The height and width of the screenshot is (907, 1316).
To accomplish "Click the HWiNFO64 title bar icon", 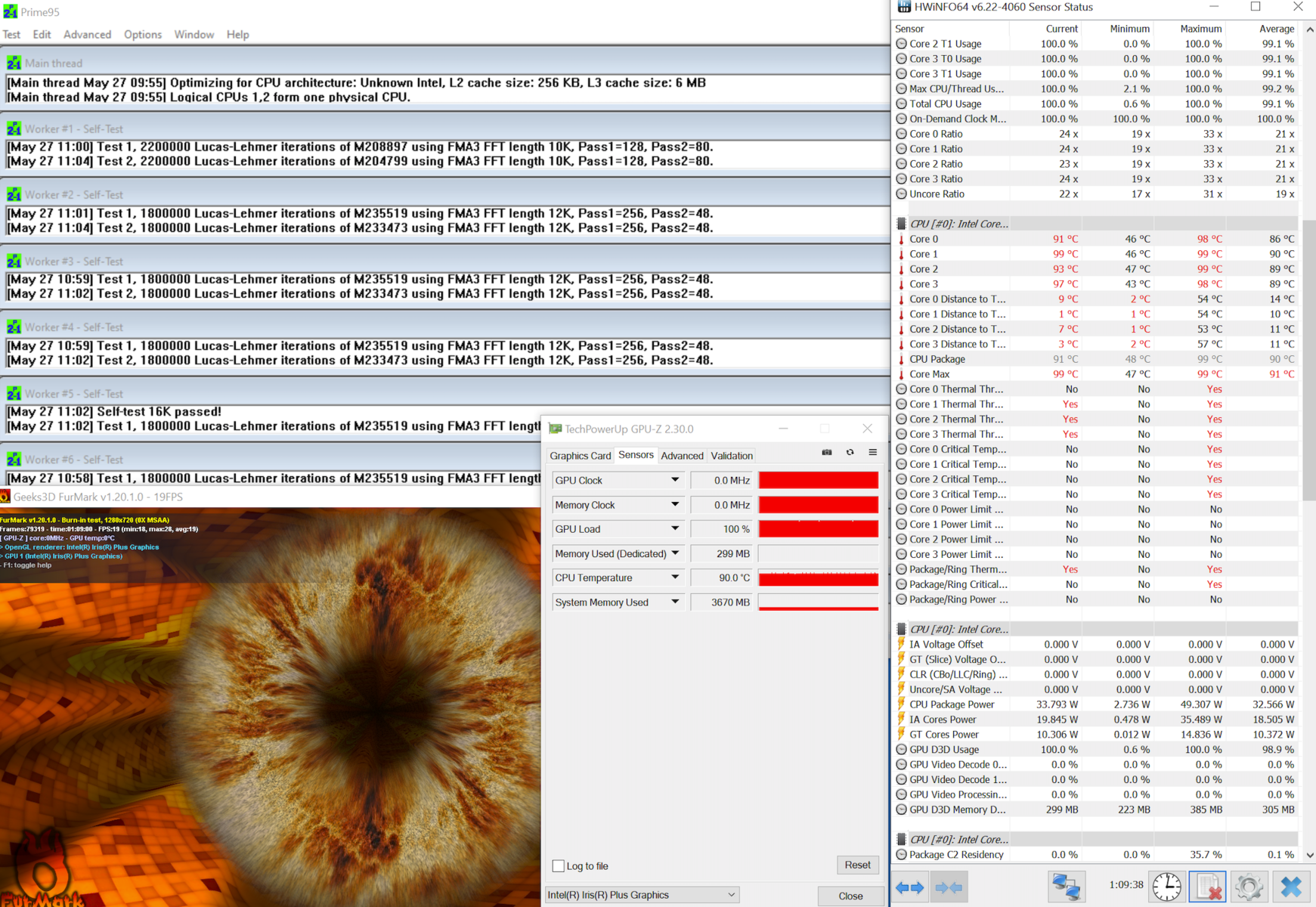I will click(x=903, y=7).
